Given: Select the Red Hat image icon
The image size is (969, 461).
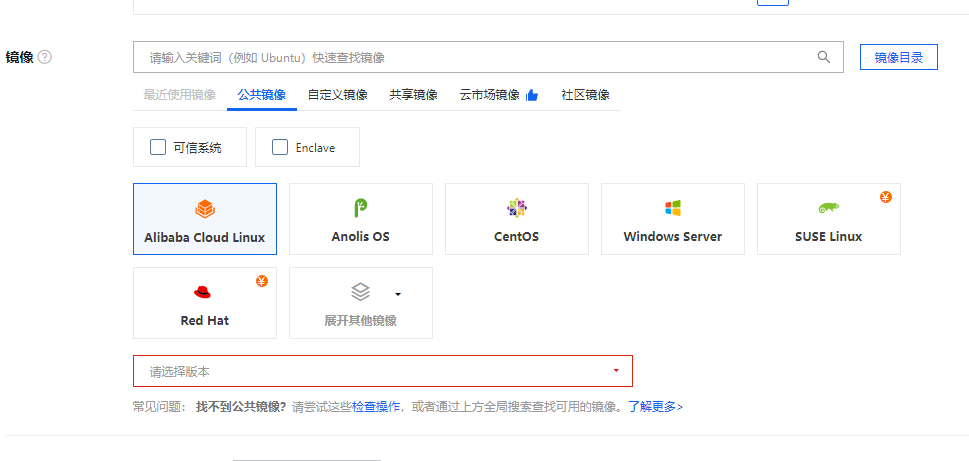Looking at the screenshot, I should coord(203,292).
